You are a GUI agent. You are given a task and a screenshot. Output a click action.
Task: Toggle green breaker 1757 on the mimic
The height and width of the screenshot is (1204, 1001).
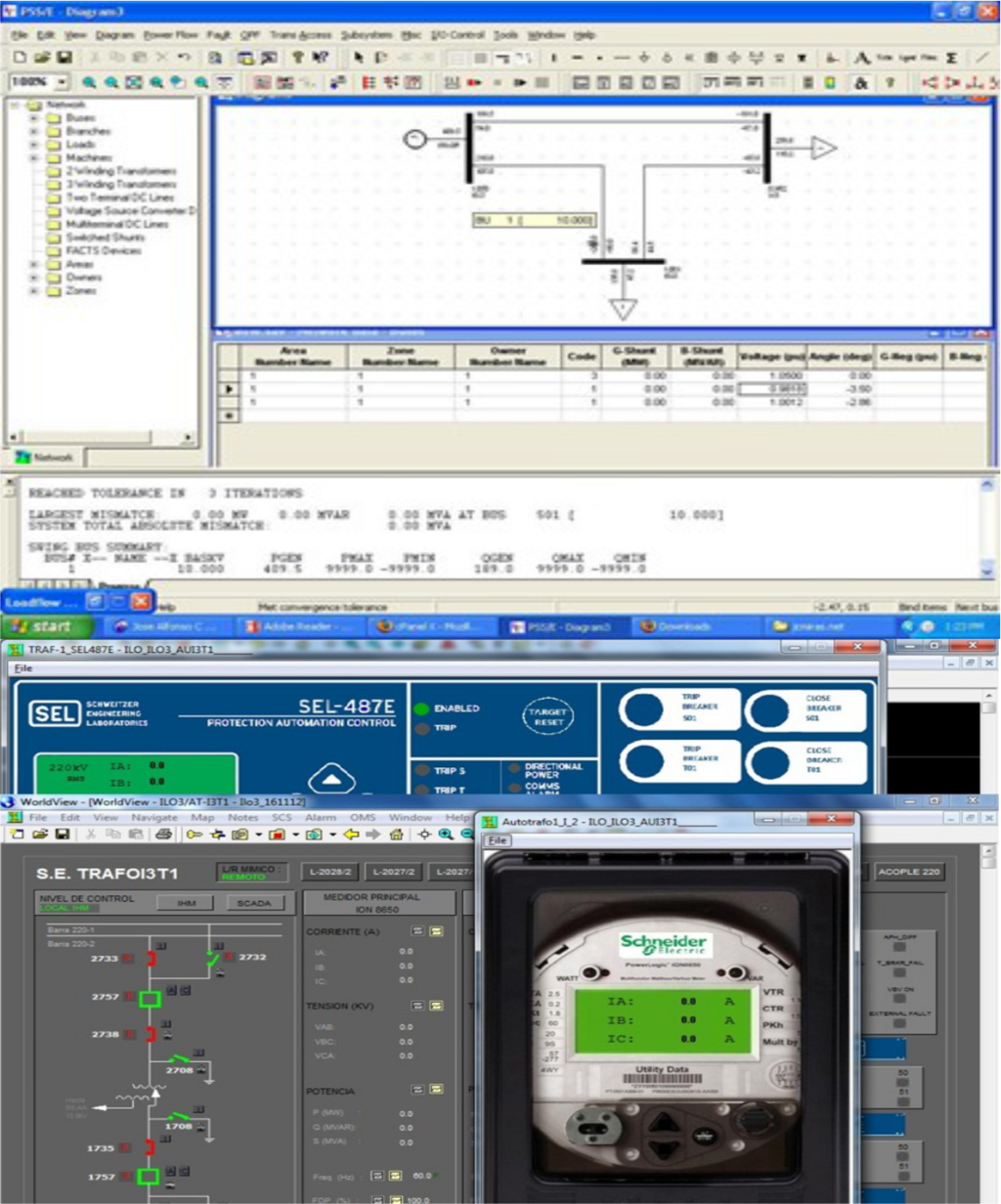(x=150, y=1178)
